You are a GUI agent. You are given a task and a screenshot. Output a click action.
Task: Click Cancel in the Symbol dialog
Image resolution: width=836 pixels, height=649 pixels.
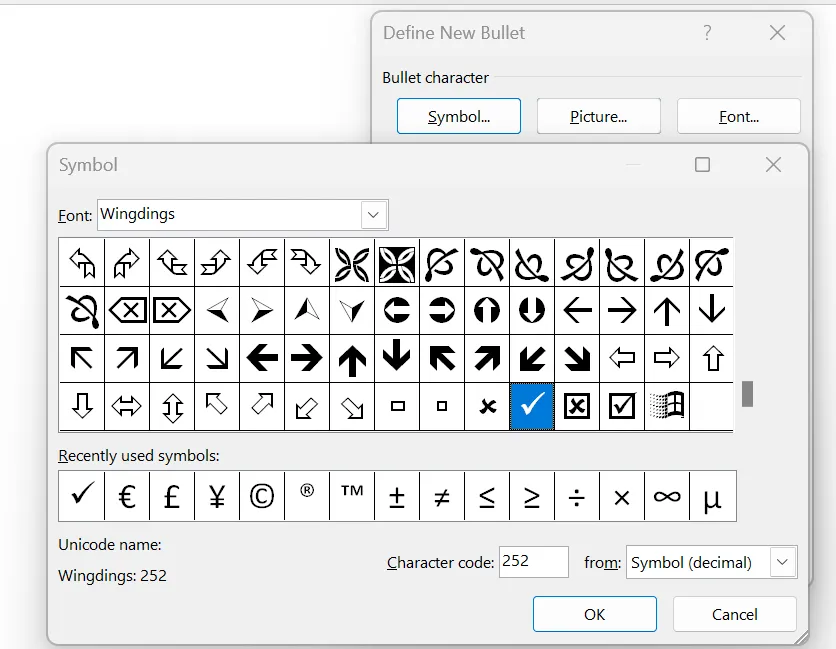(735, 614)
